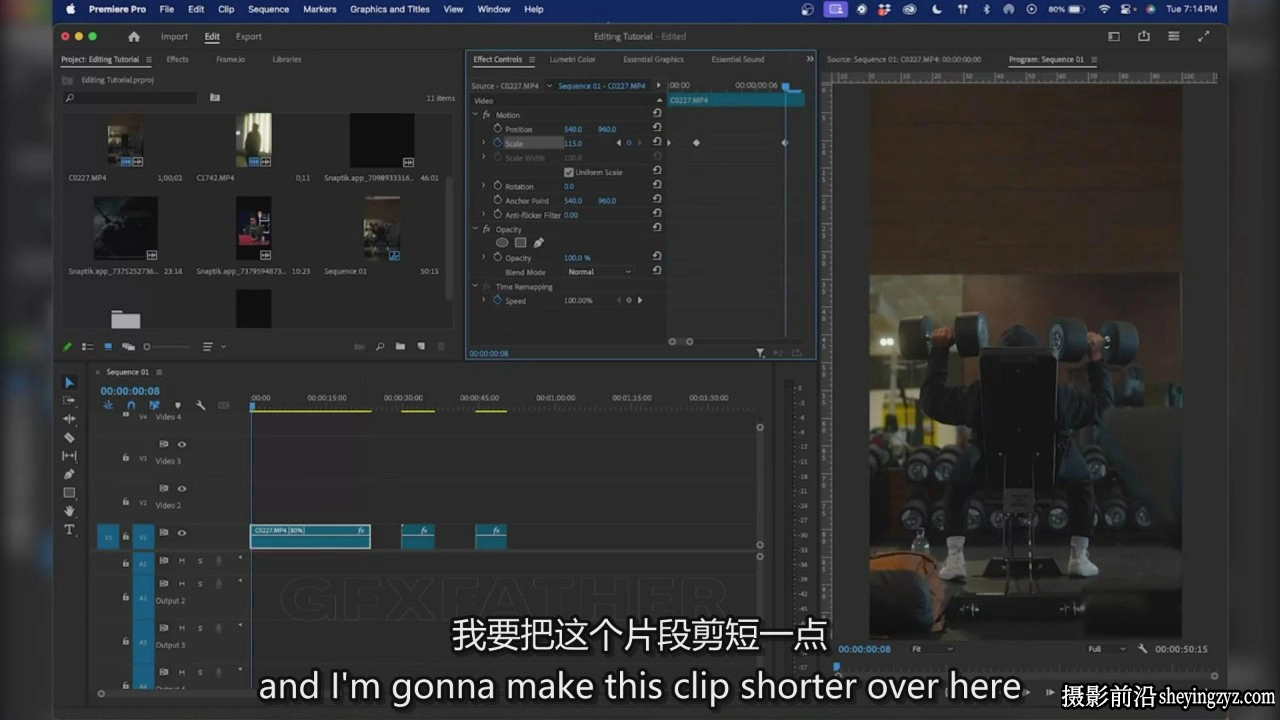This screenshot has height=720, width=1280.
Task: Click the search-in-bin folder icon beside search field
Action: click(x=214, y=98)
